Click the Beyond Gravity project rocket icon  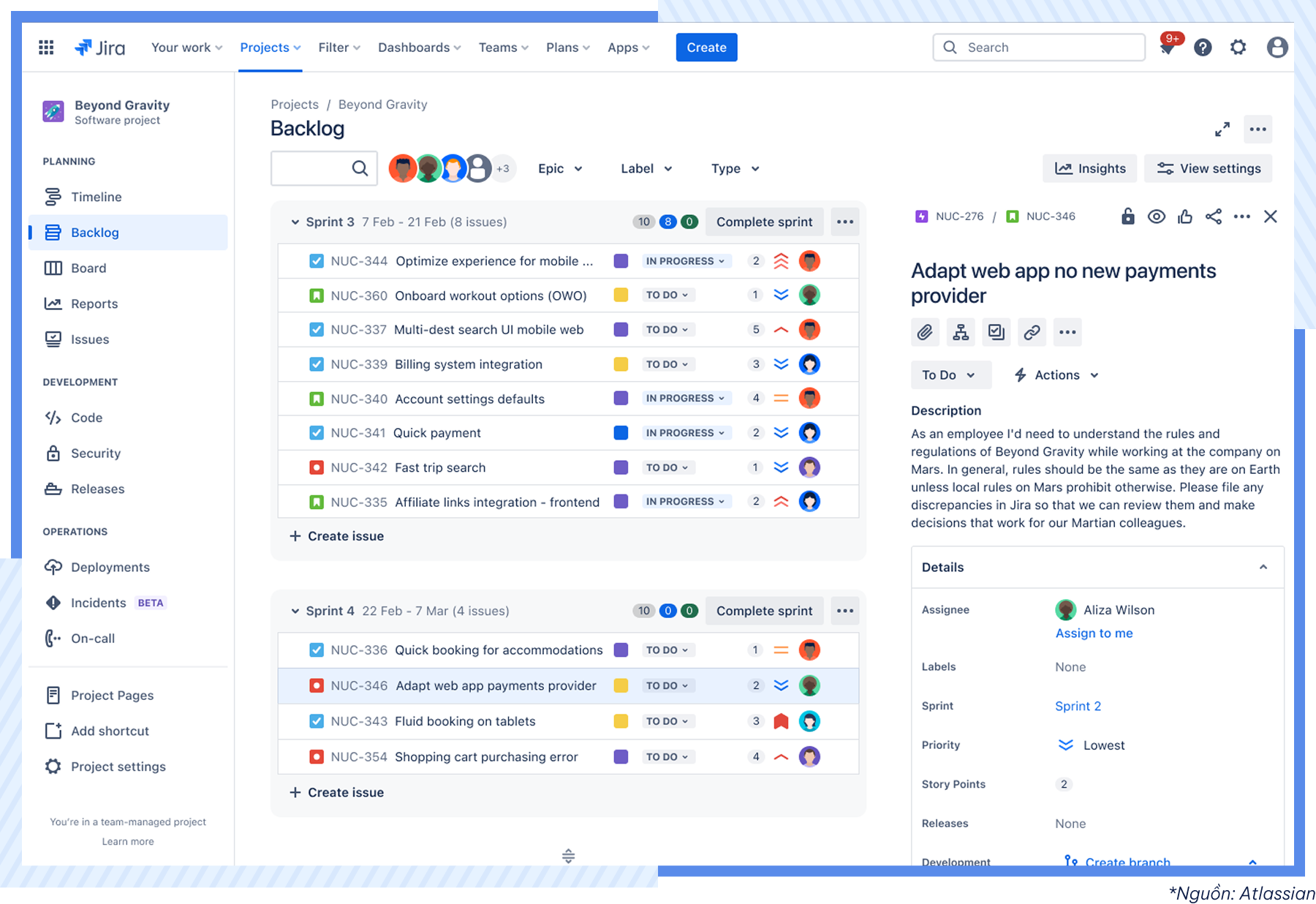(53, 112)
